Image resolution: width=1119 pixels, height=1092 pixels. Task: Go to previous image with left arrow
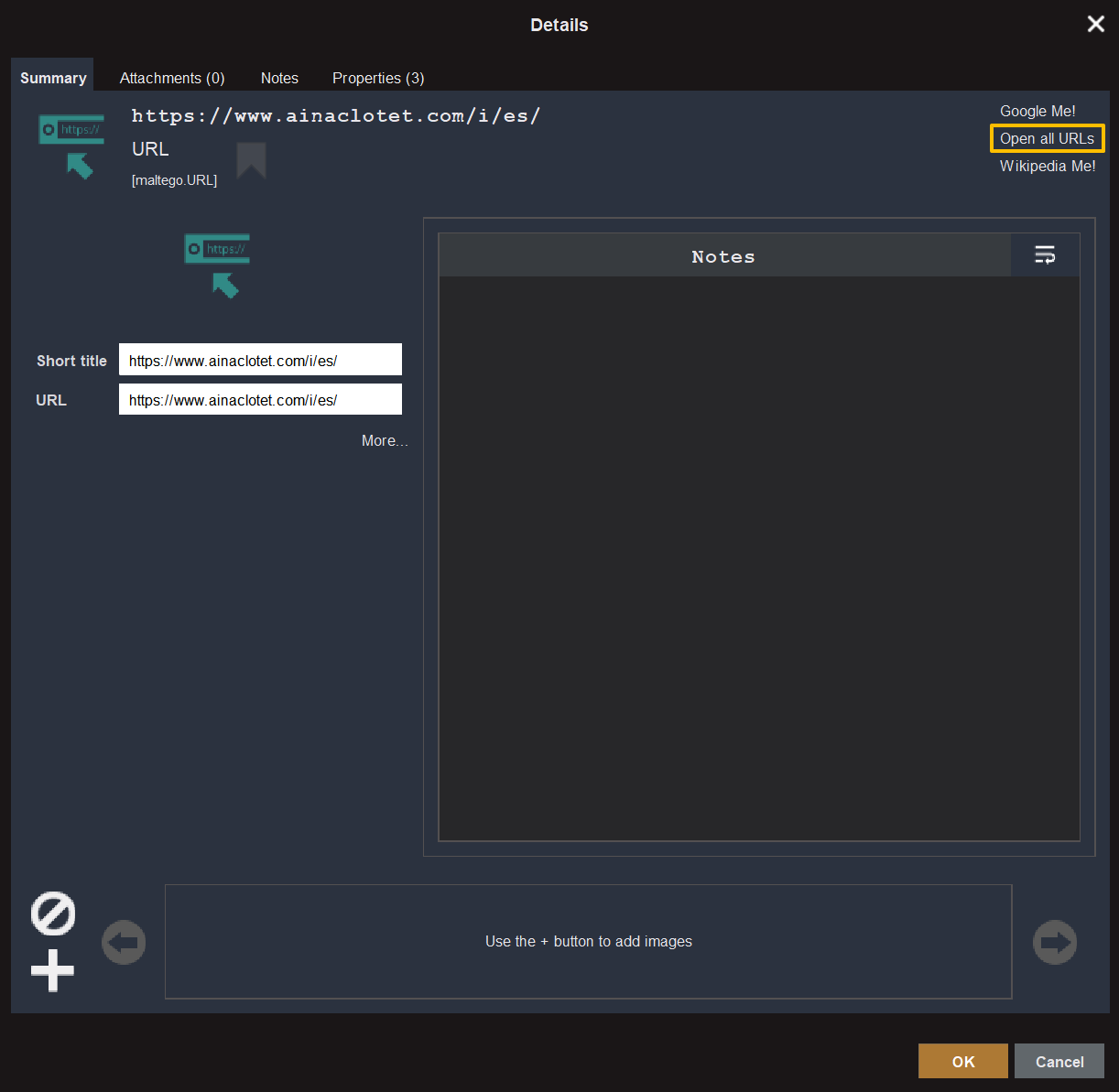tap(124, 942)
